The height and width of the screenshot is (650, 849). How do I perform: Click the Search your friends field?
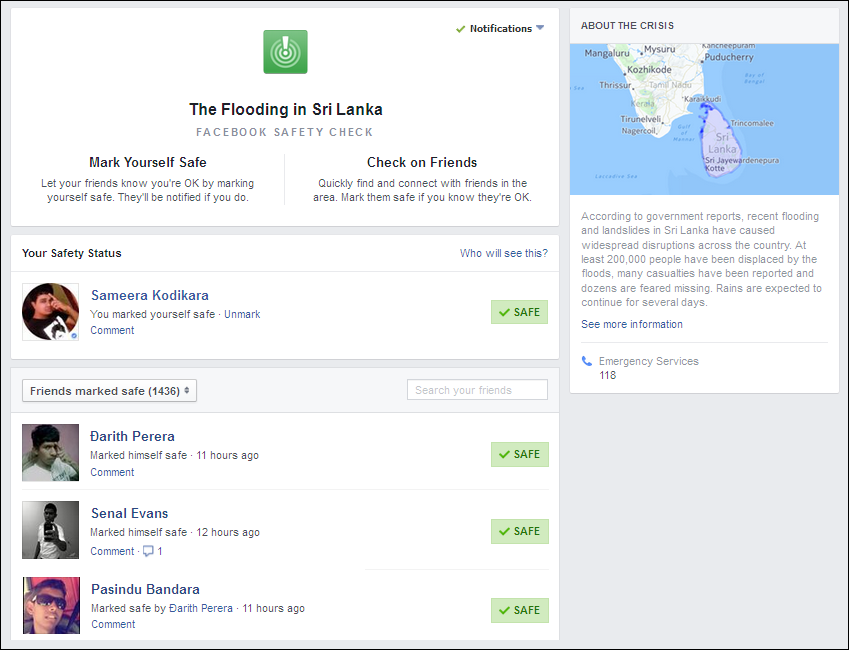tap(477, 390)
